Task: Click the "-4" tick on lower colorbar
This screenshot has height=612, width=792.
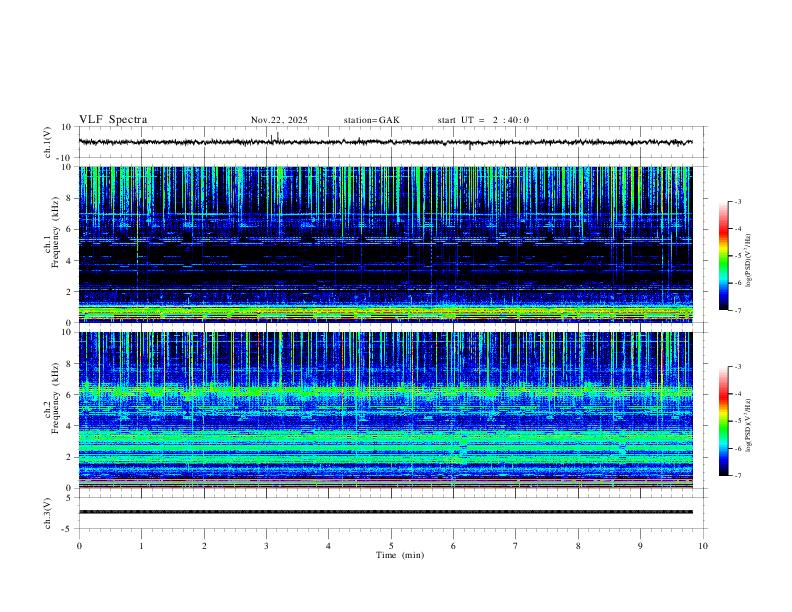Action: [738, 393]
